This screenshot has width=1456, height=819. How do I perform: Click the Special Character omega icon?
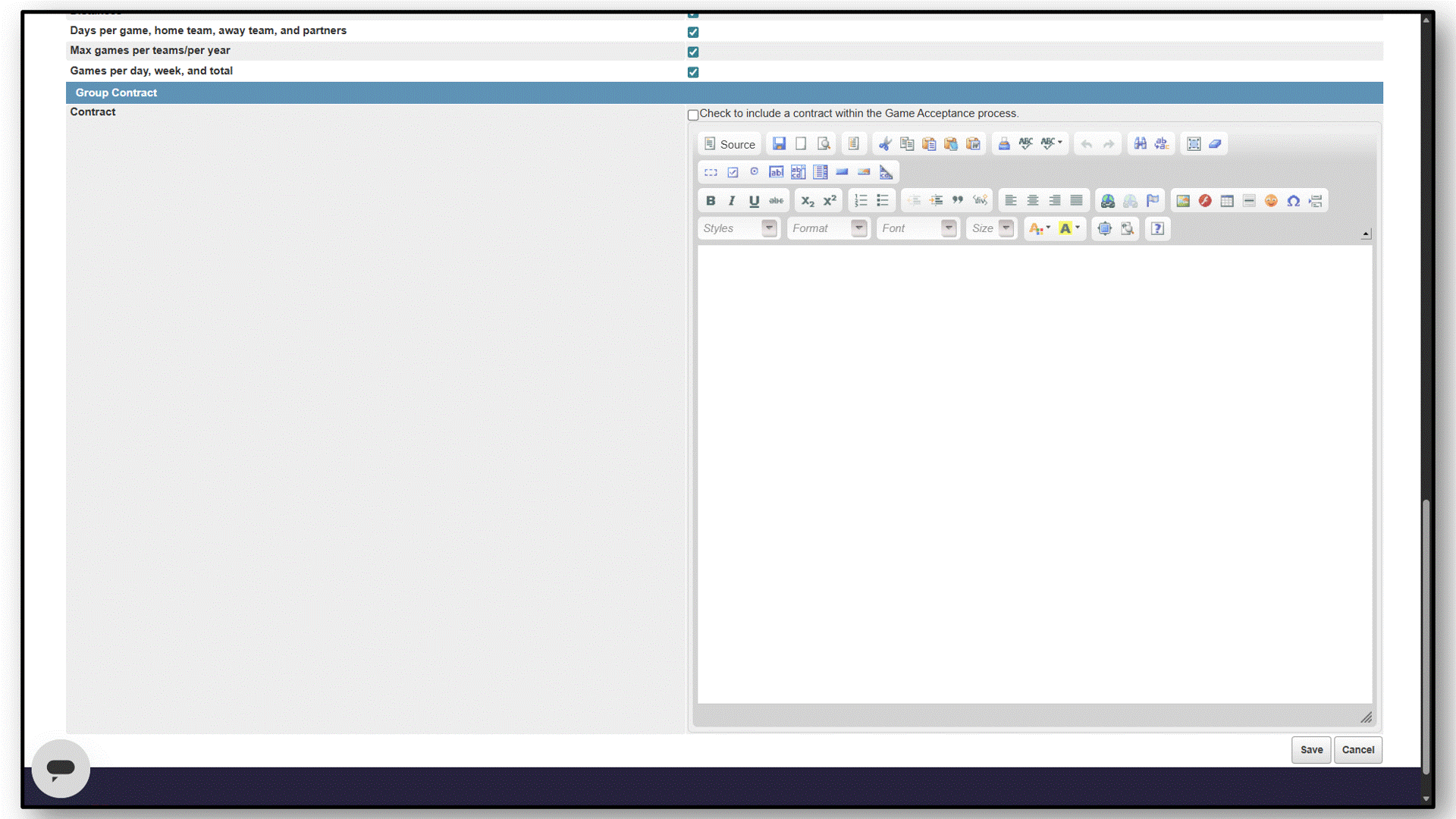click(1294, 201)
